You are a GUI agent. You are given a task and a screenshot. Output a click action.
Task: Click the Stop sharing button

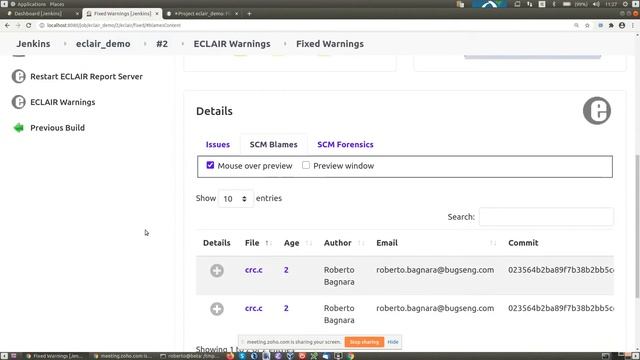pyautogui.click(x=364, y=342)
